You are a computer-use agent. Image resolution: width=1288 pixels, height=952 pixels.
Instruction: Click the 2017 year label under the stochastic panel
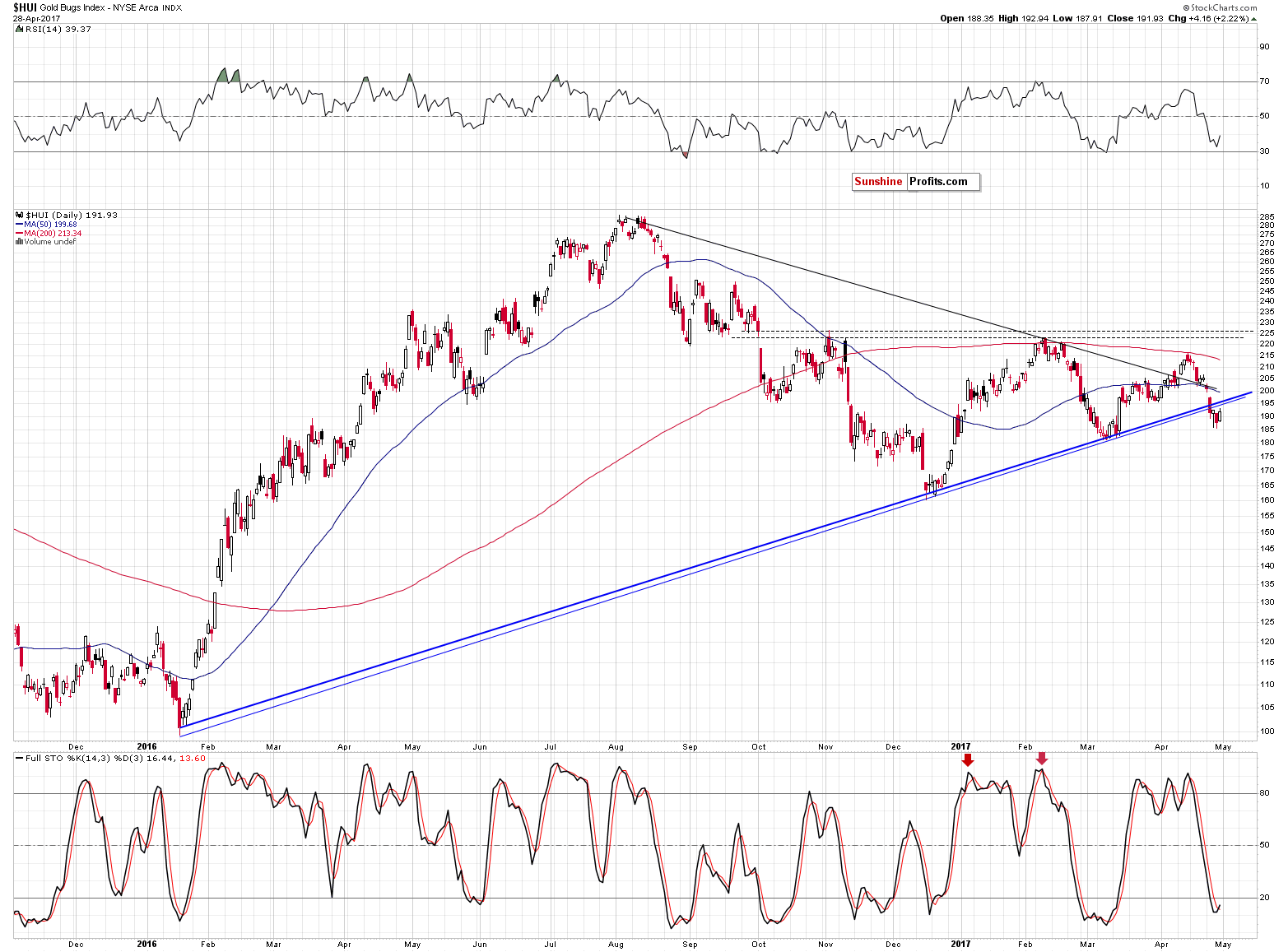[x=960, y=944]
